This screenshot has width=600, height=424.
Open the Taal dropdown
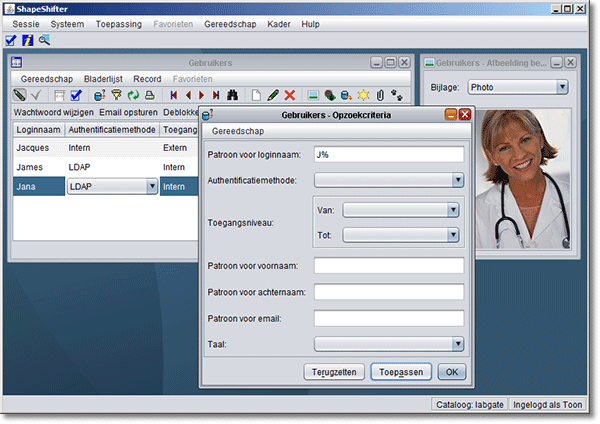click(x=458, y=344)
